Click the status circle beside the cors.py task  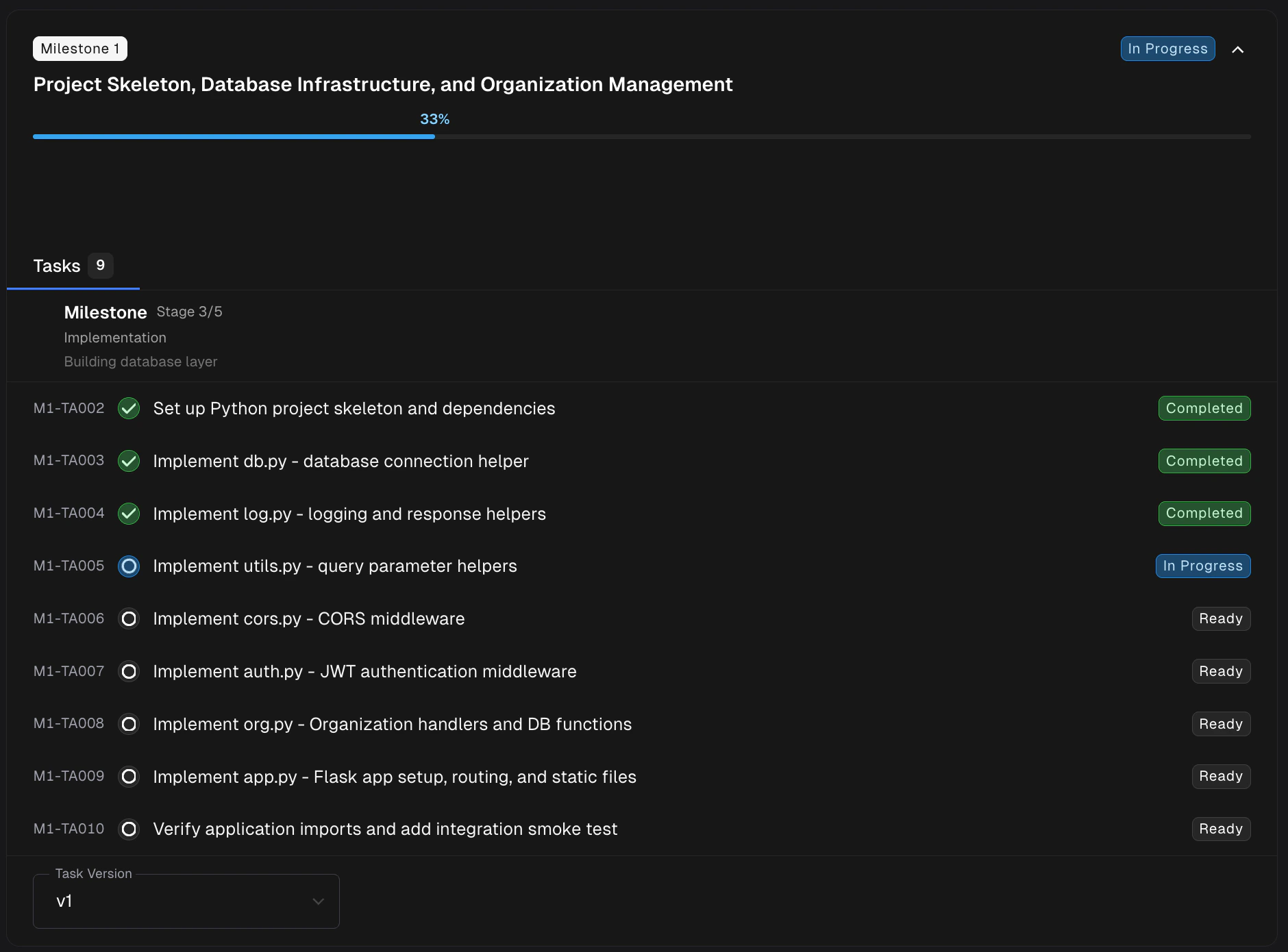pos(129,618)
